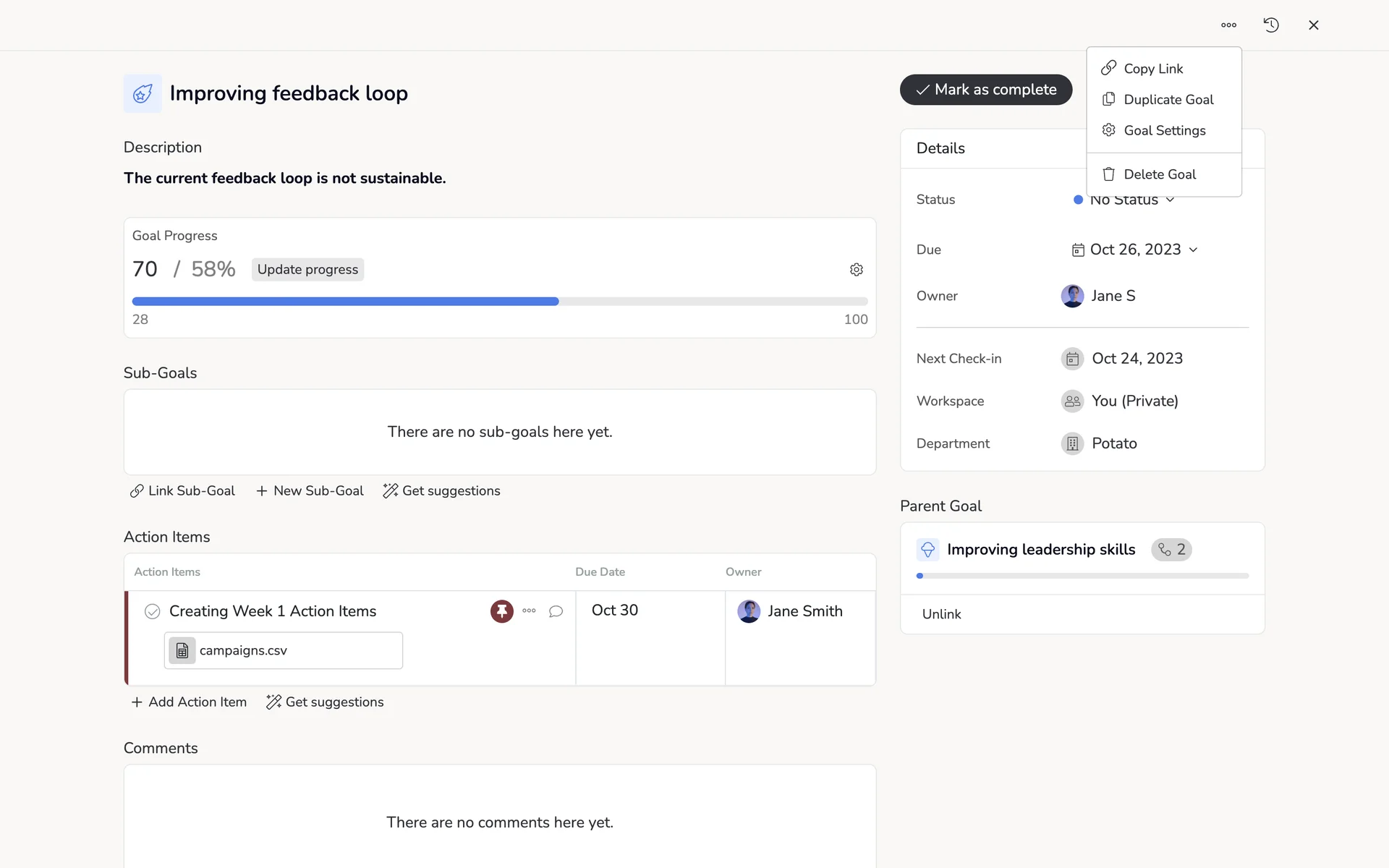The image size is (1389, 868).
Task: Click Add Action Item link
Action: pos(189,702)
